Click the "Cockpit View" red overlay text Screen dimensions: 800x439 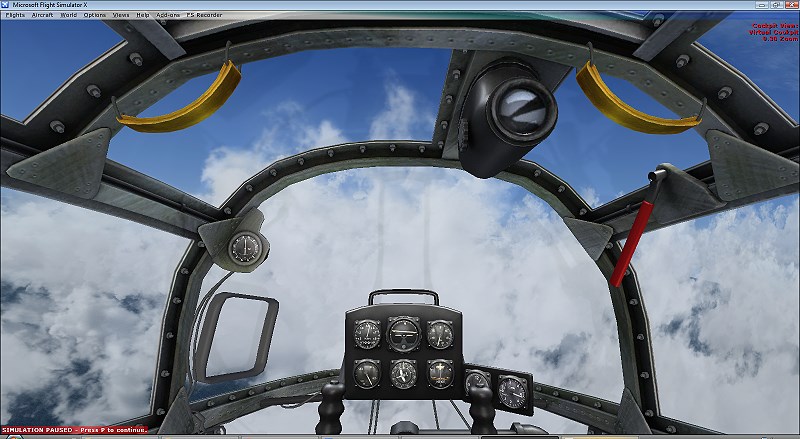point(774,26)
